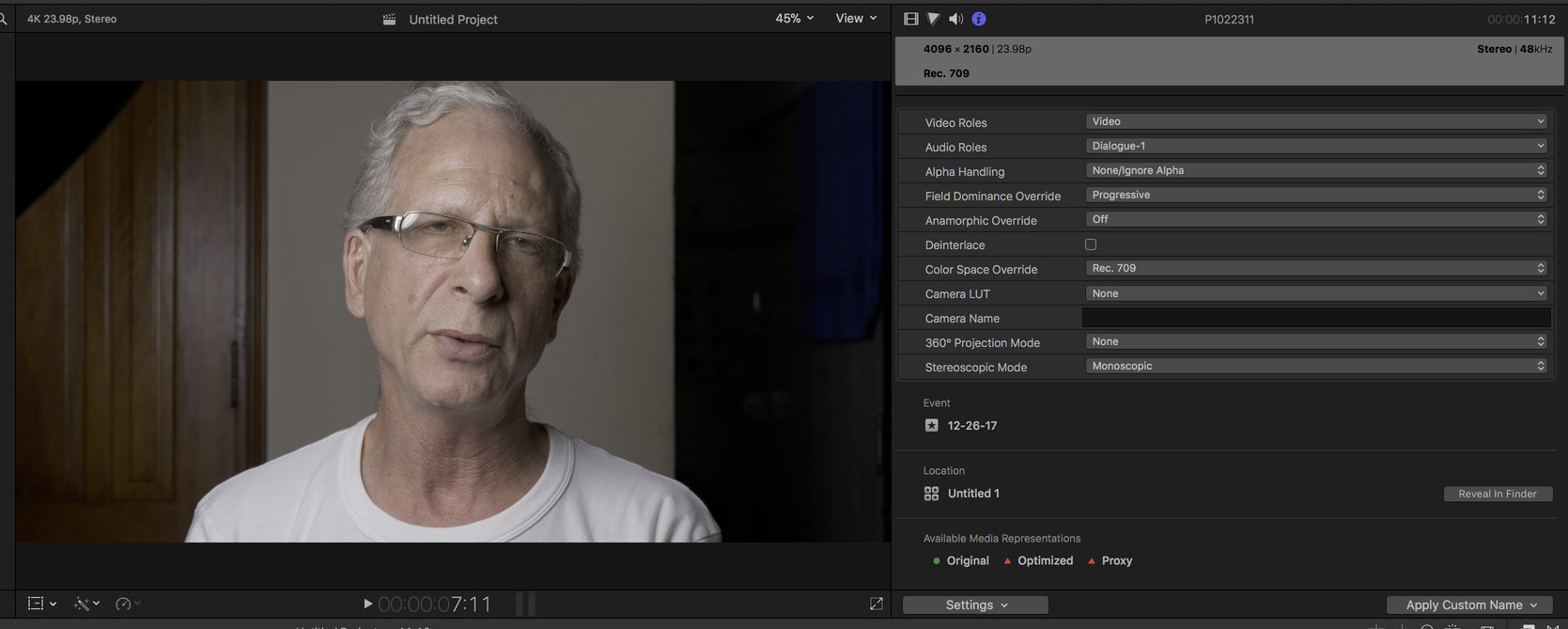Open the 45% zoom level menu
The width and height of the screenshot is (1568, 629).
pyautogui.click(x=794, y=18)
